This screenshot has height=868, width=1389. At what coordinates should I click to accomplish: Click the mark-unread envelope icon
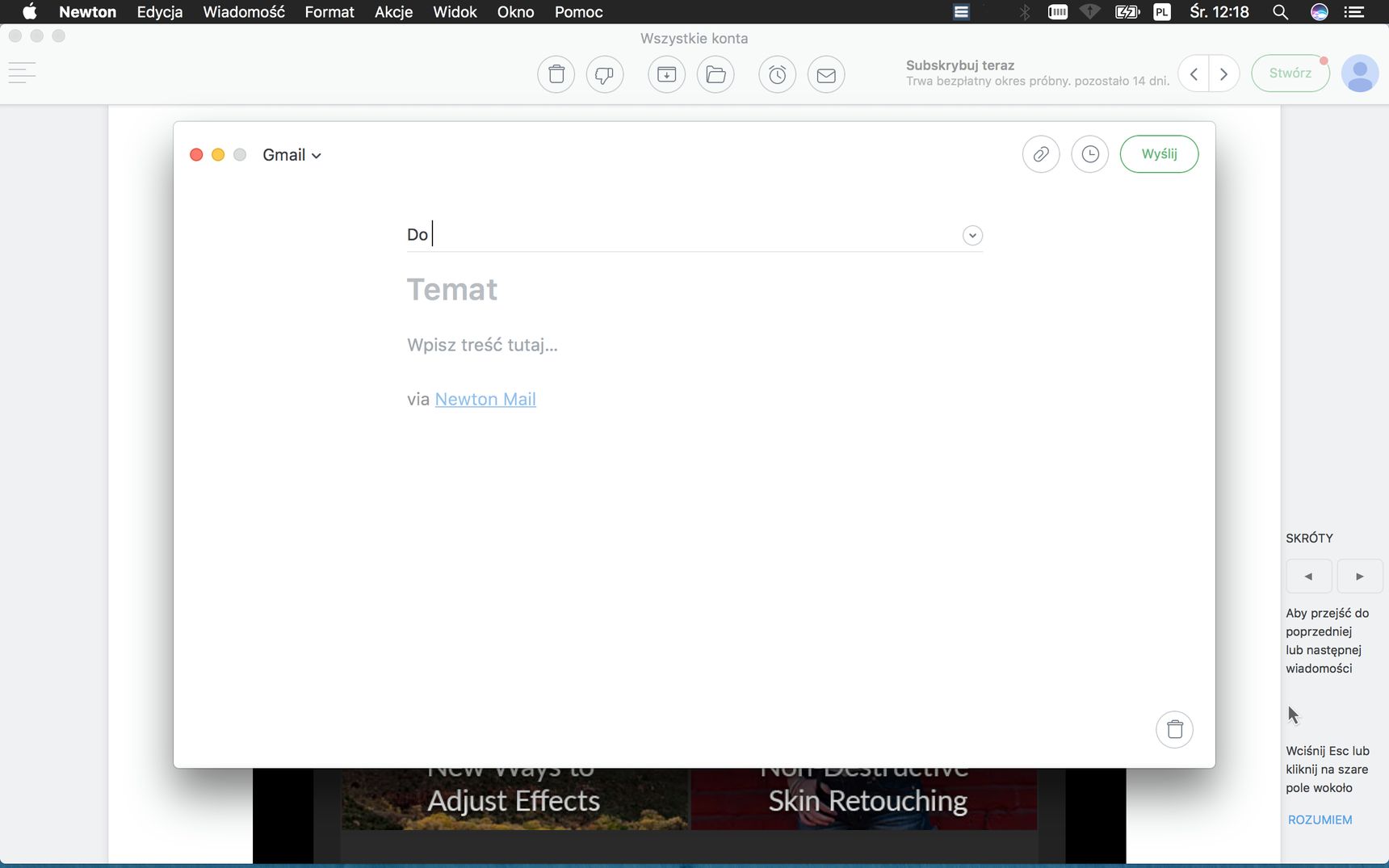coord(826,74)
